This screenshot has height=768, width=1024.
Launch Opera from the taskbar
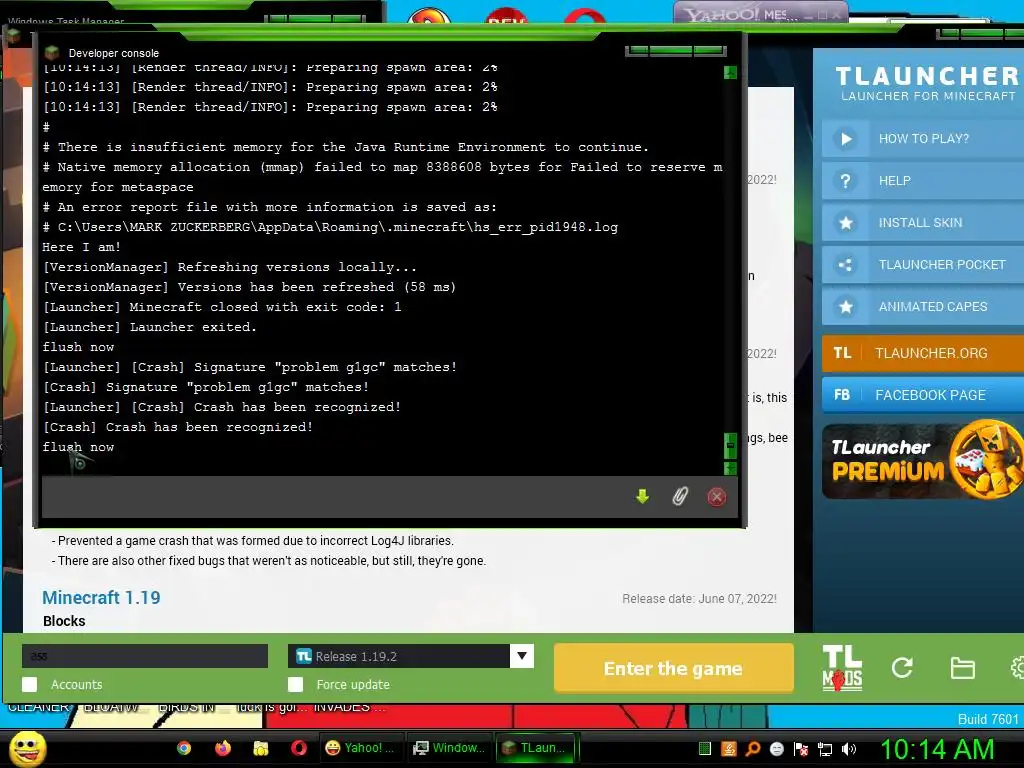click(299, 748)
